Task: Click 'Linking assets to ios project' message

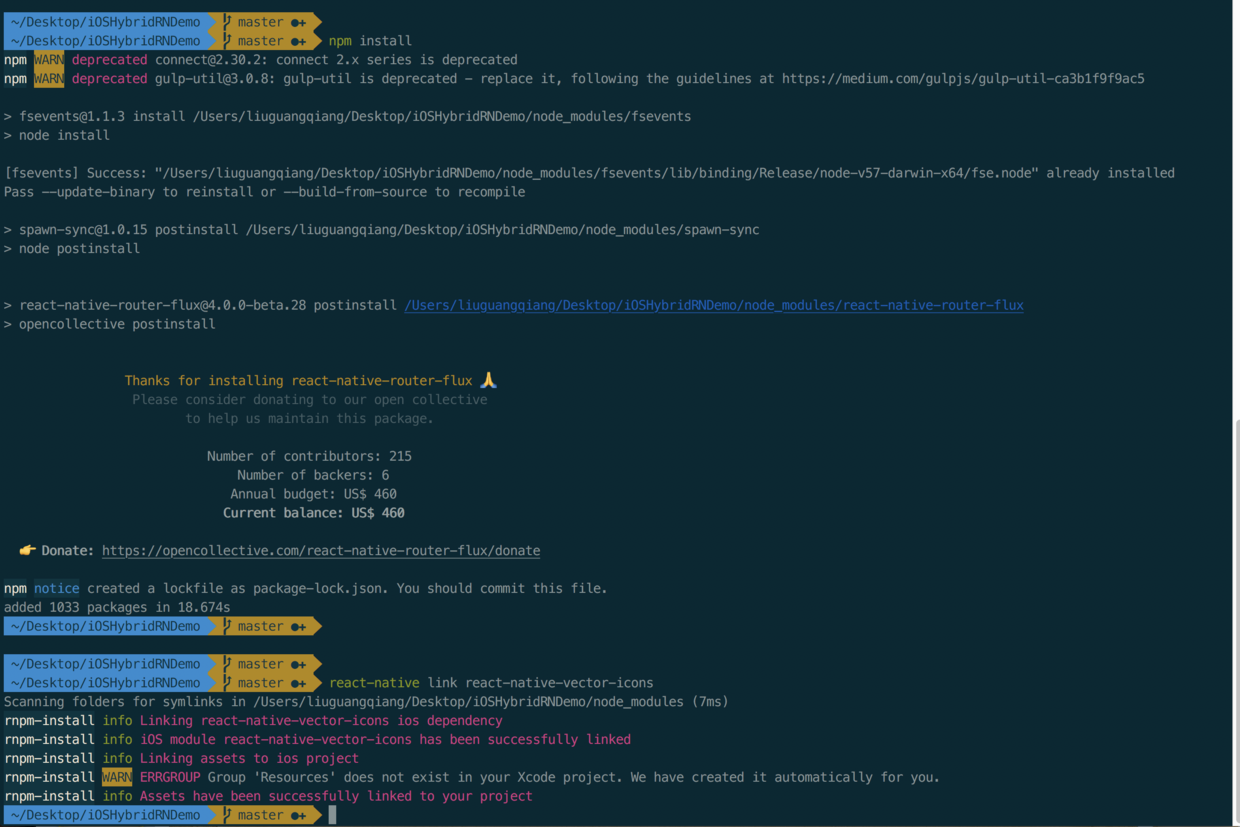Action: [249, 759]
